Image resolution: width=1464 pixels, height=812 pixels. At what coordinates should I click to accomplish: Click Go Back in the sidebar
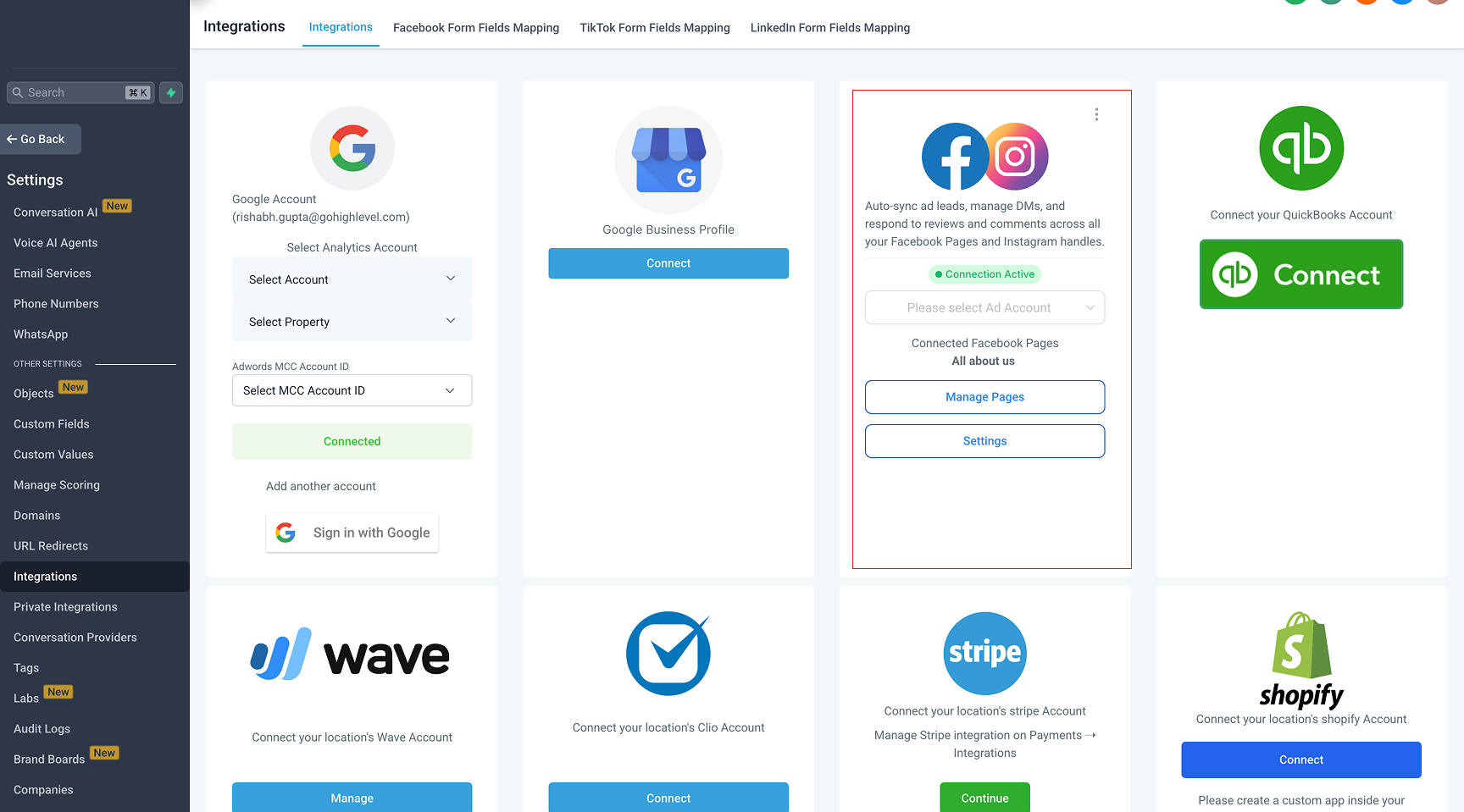pyautogui.click(x=41, y=139)
